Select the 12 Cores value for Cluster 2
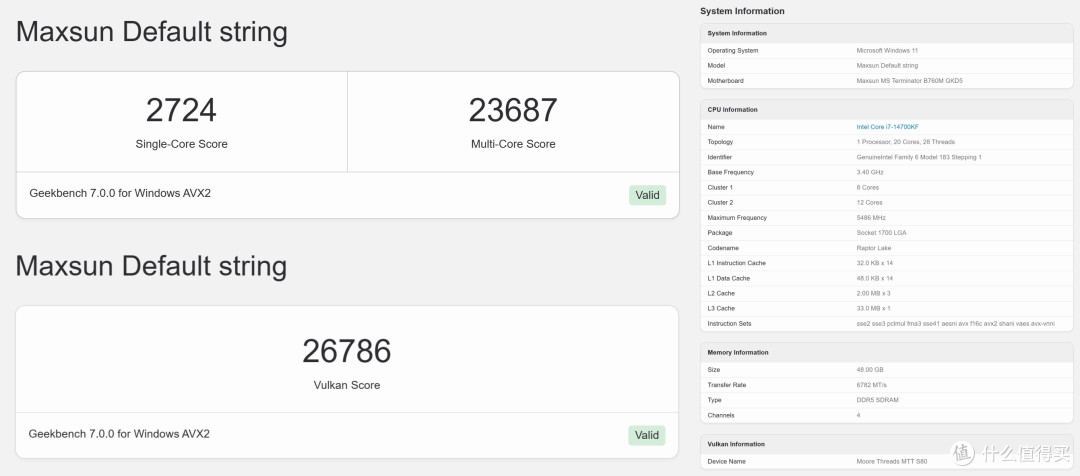The image size is (1080, 476). (869, 203)
